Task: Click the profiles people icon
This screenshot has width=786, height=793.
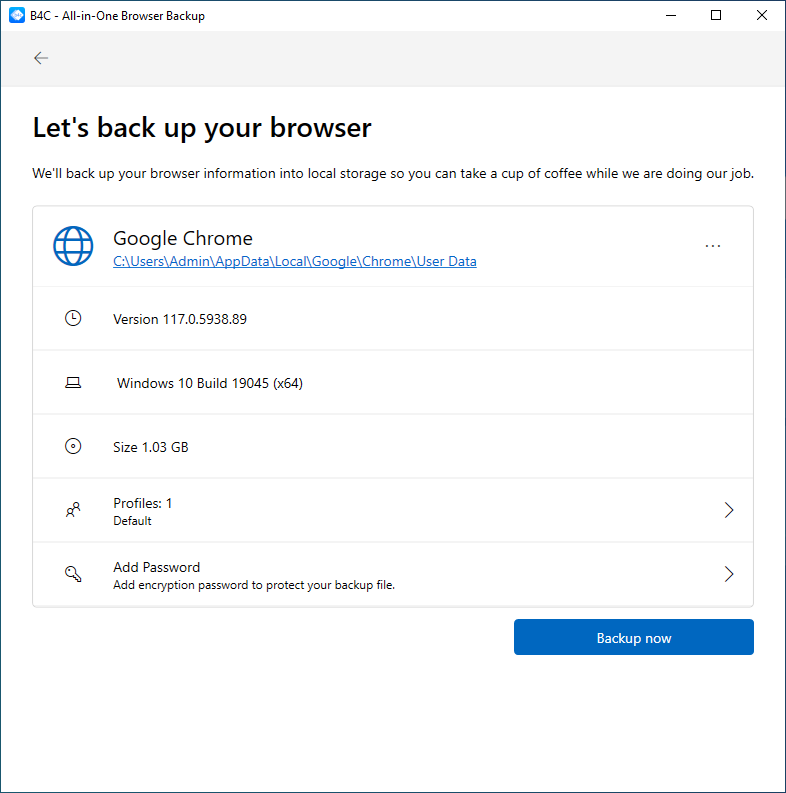Action: tap(73, 510)
